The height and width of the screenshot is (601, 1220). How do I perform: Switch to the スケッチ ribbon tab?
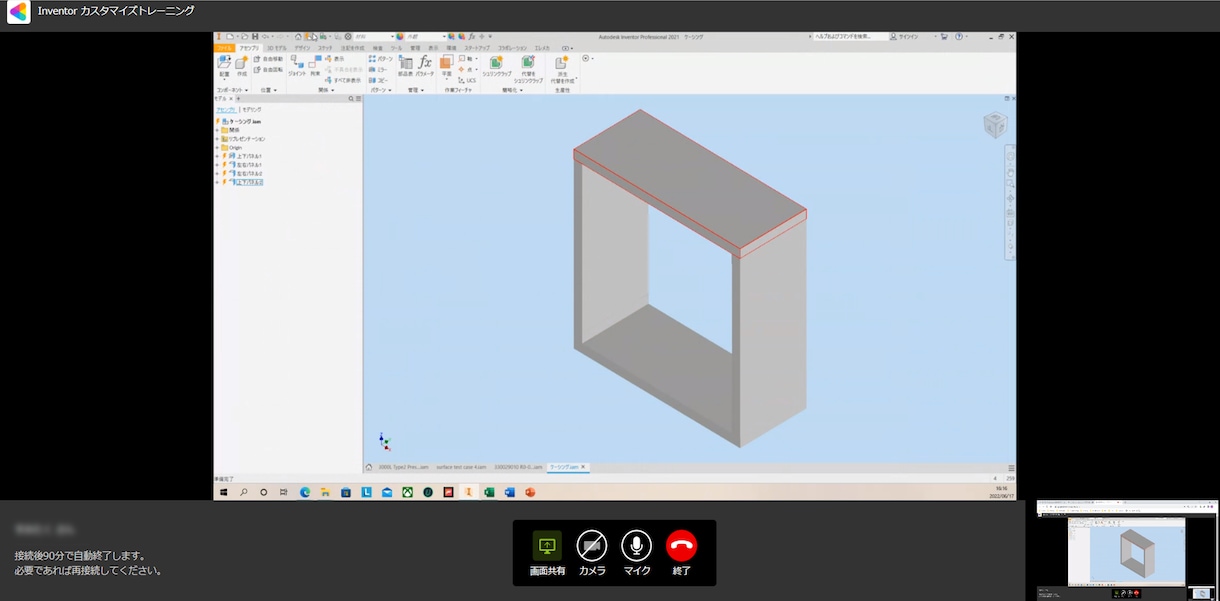tap(325, 47)
